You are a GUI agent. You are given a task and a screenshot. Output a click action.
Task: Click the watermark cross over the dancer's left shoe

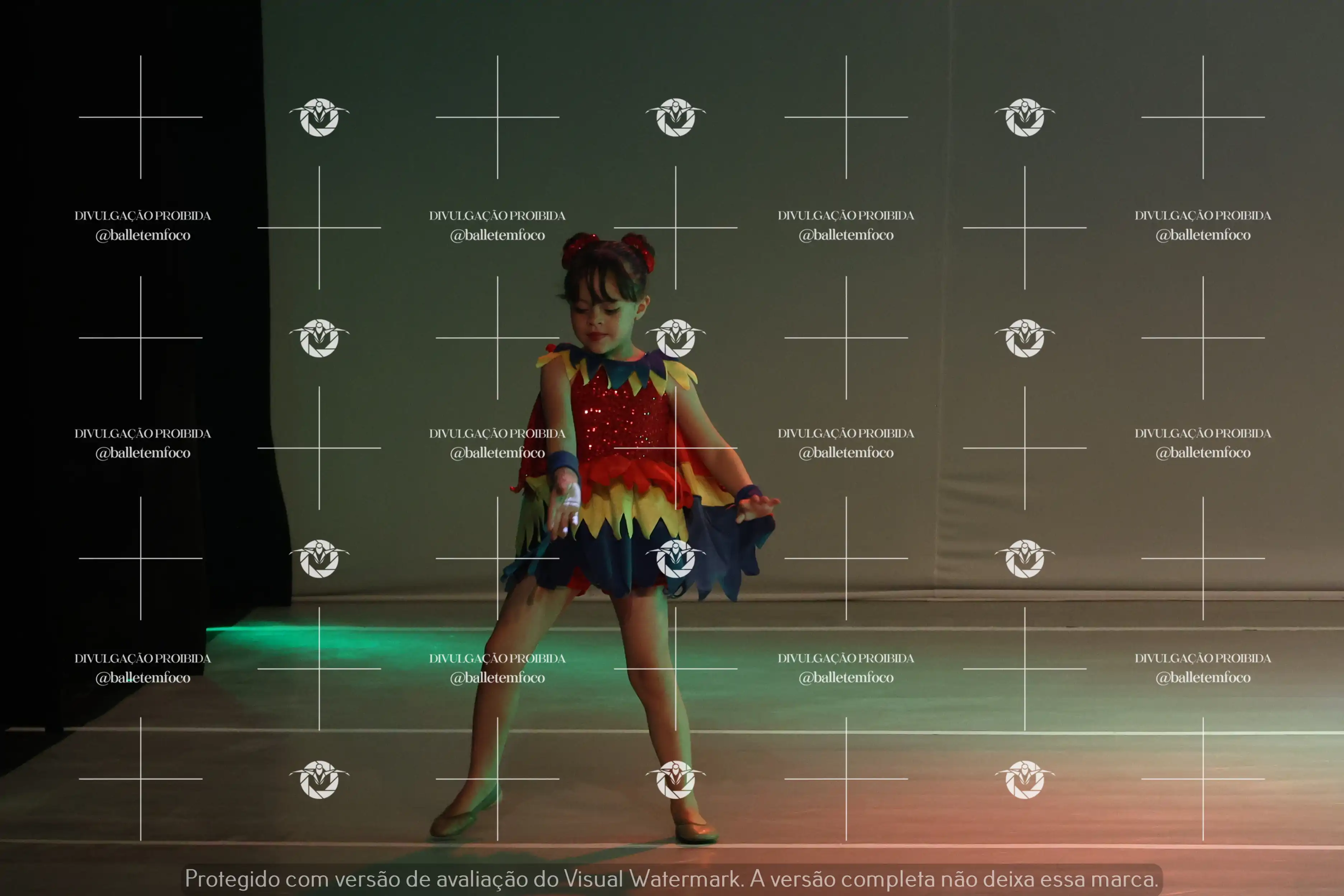(x=497, y=779)
